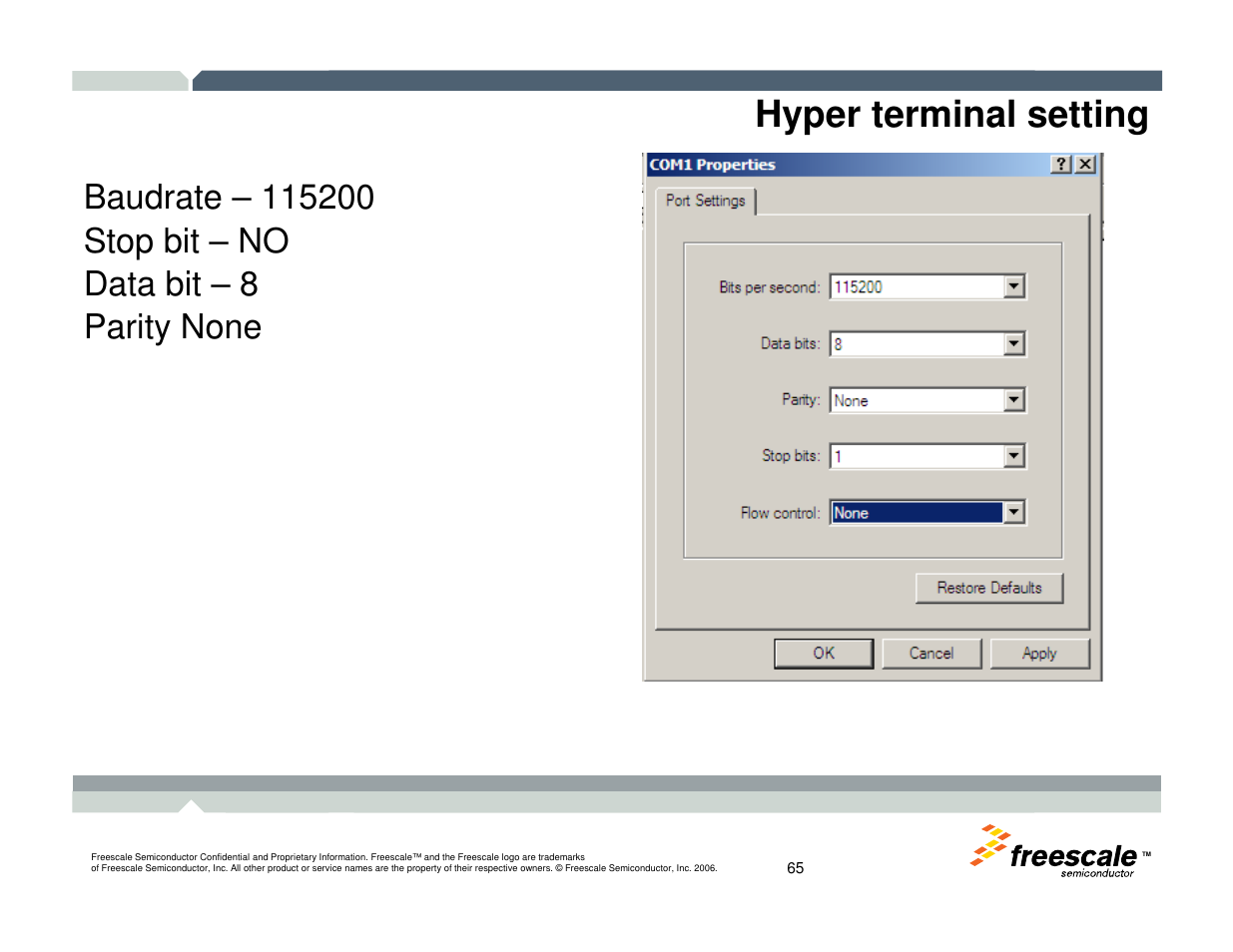Expand the Bits per second dropdown arrow
Screen dimensions: 1233x952
(x=1014, y=287)
